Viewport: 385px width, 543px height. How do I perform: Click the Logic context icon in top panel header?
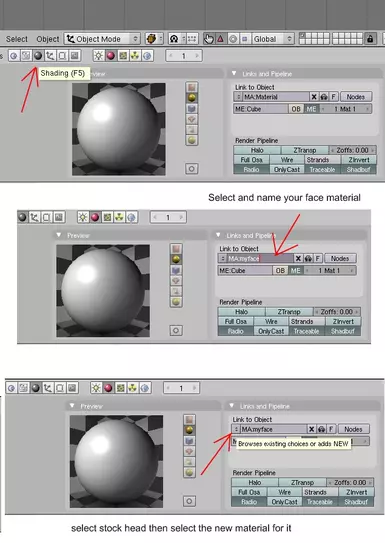pos(14,55)
